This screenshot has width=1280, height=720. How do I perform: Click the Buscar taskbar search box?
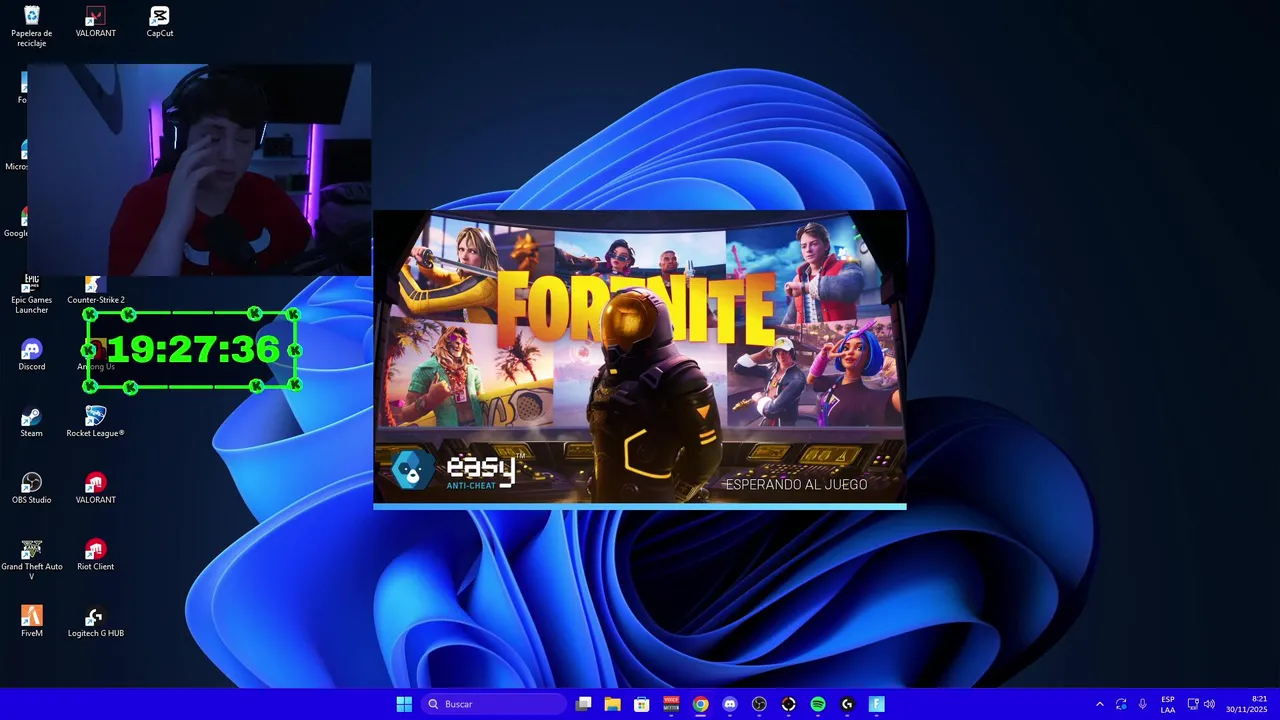[x=494, y=704]
